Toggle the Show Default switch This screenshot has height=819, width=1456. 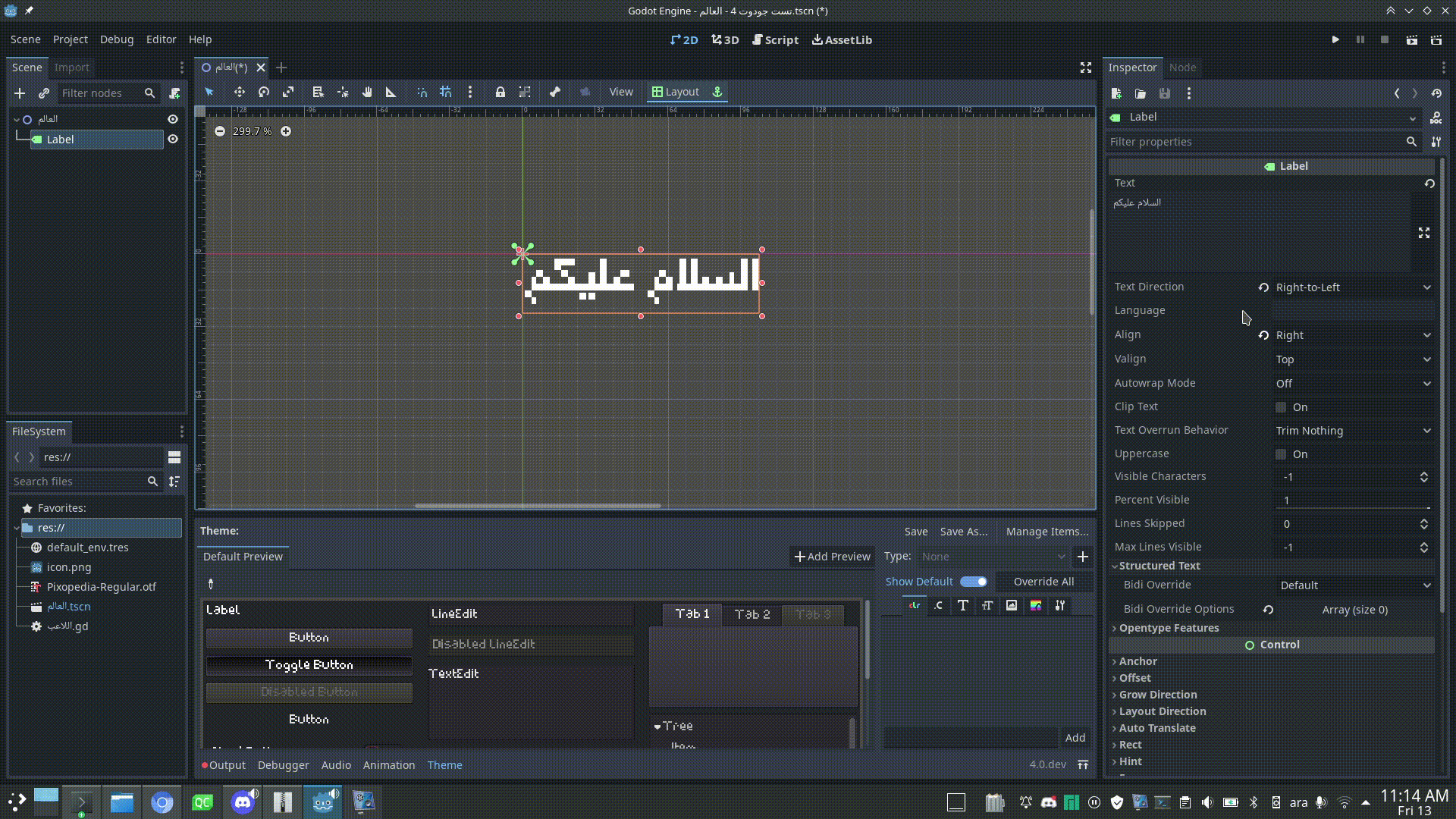[974, 582]
